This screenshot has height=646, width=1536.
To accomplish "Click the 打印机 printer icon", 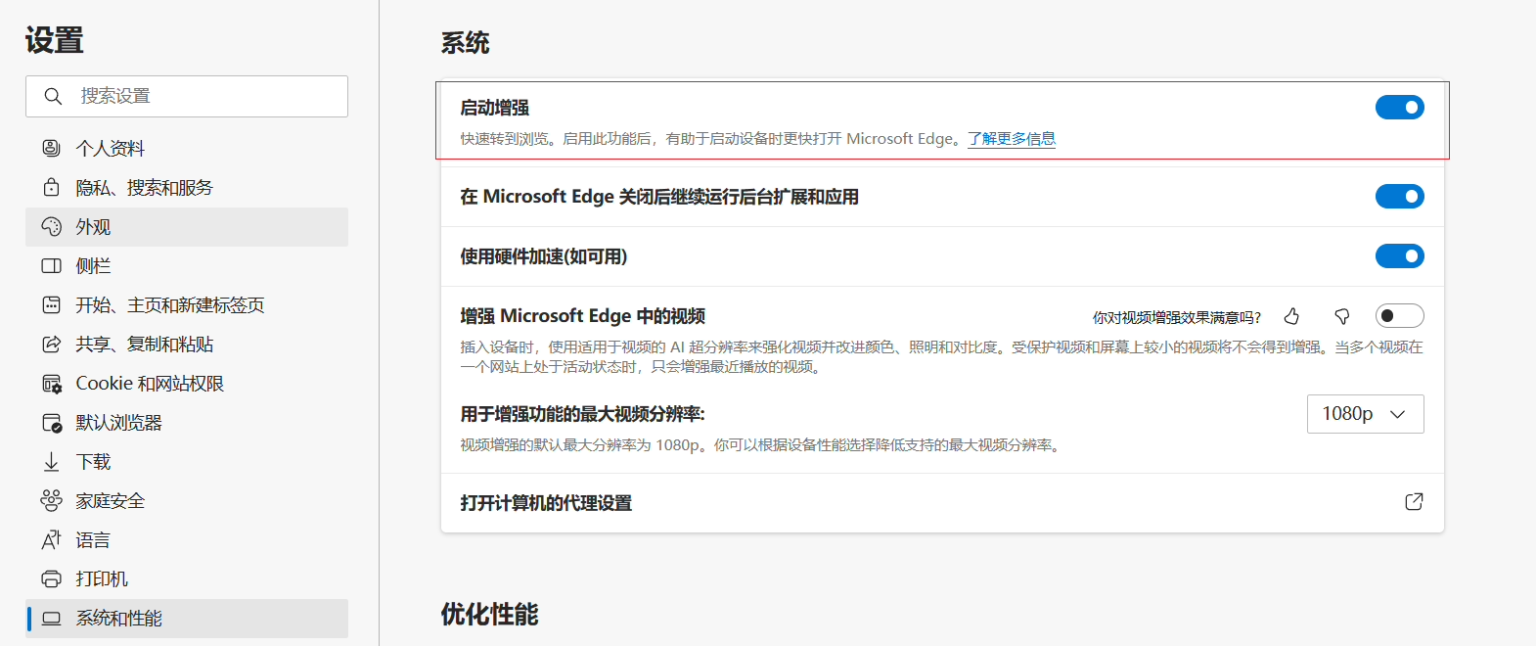I will click(x=49, y=578).
